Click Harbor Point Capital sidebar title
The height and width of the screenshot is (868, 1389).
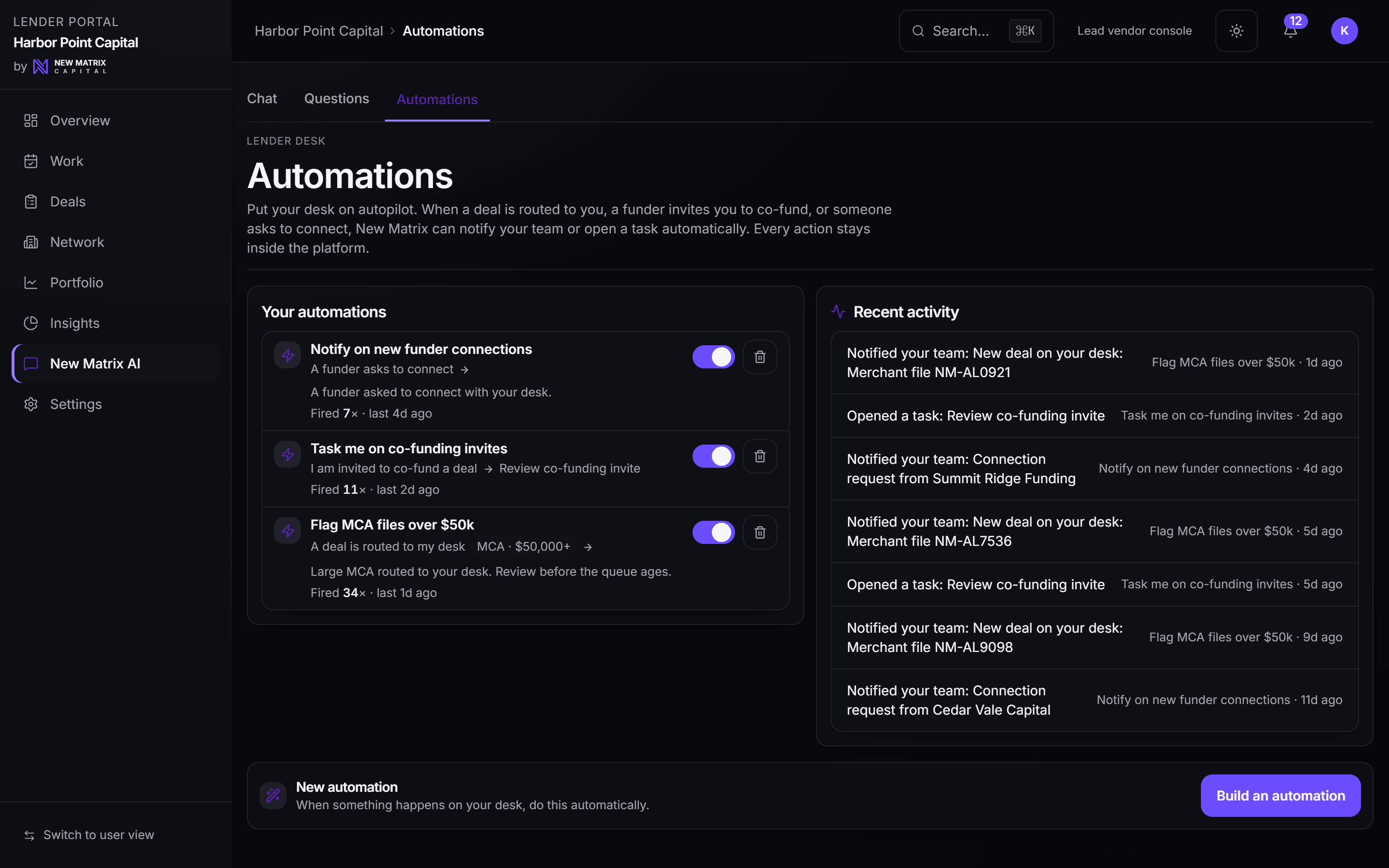(x=76, y=42)
